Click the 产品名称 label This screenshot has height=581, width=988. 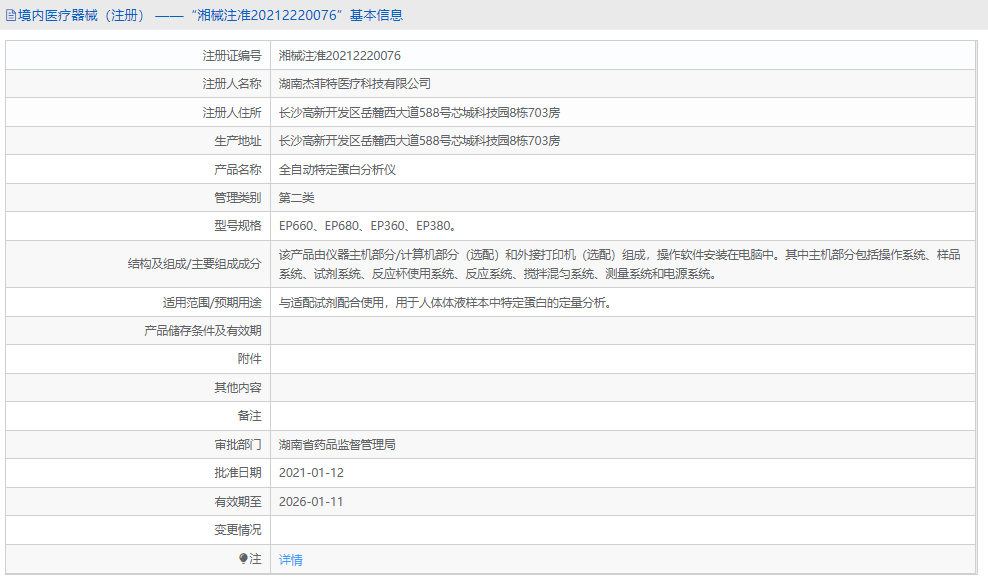tap(238, 170)
